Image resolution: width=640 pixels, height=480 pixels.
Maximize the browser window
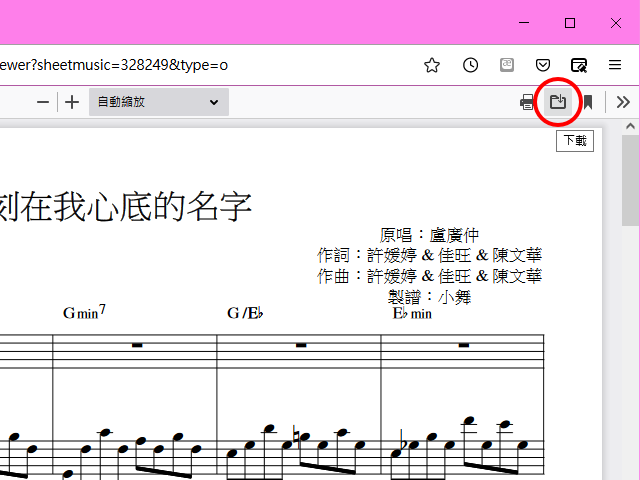(570, 22)
